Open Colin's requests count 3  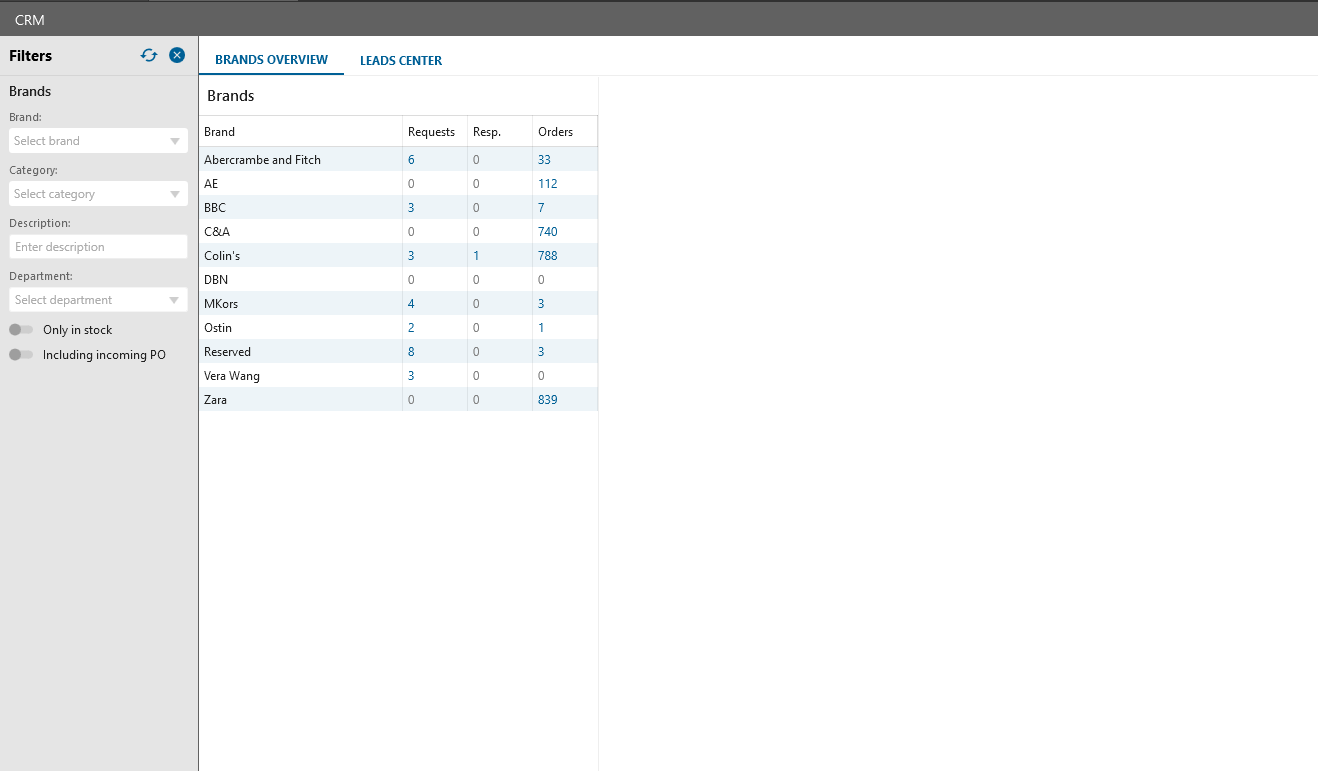pyautogui.click(x=411, y=256)
